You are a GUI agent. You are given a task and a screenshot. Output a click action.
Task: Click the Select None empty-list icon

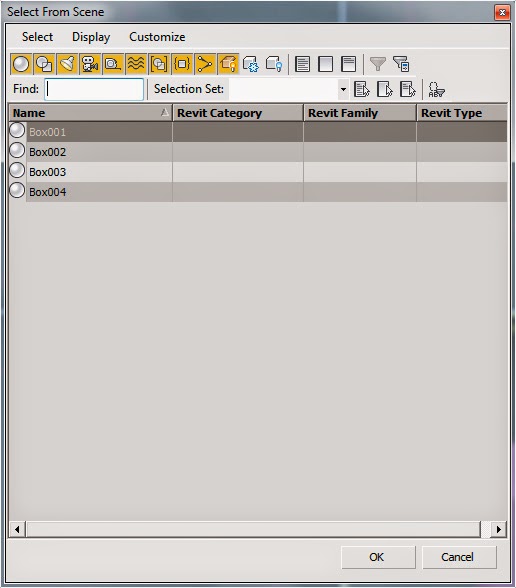[x=325, y=64]
